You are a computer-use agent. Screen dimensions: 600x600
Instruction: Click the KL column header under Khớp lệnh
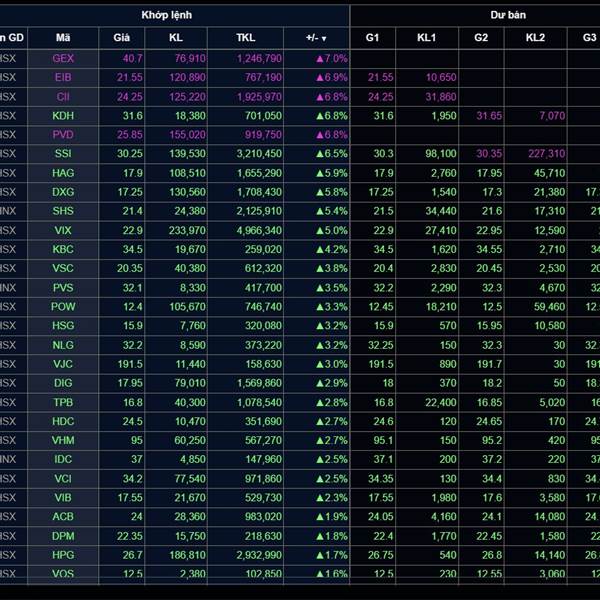(x=176, y=38)
